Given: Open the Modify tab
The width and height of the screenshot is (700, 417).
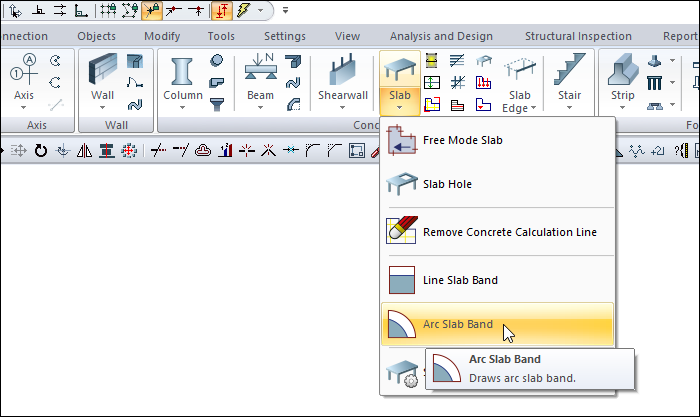Looking at the screenshot, I should point(162,36).
